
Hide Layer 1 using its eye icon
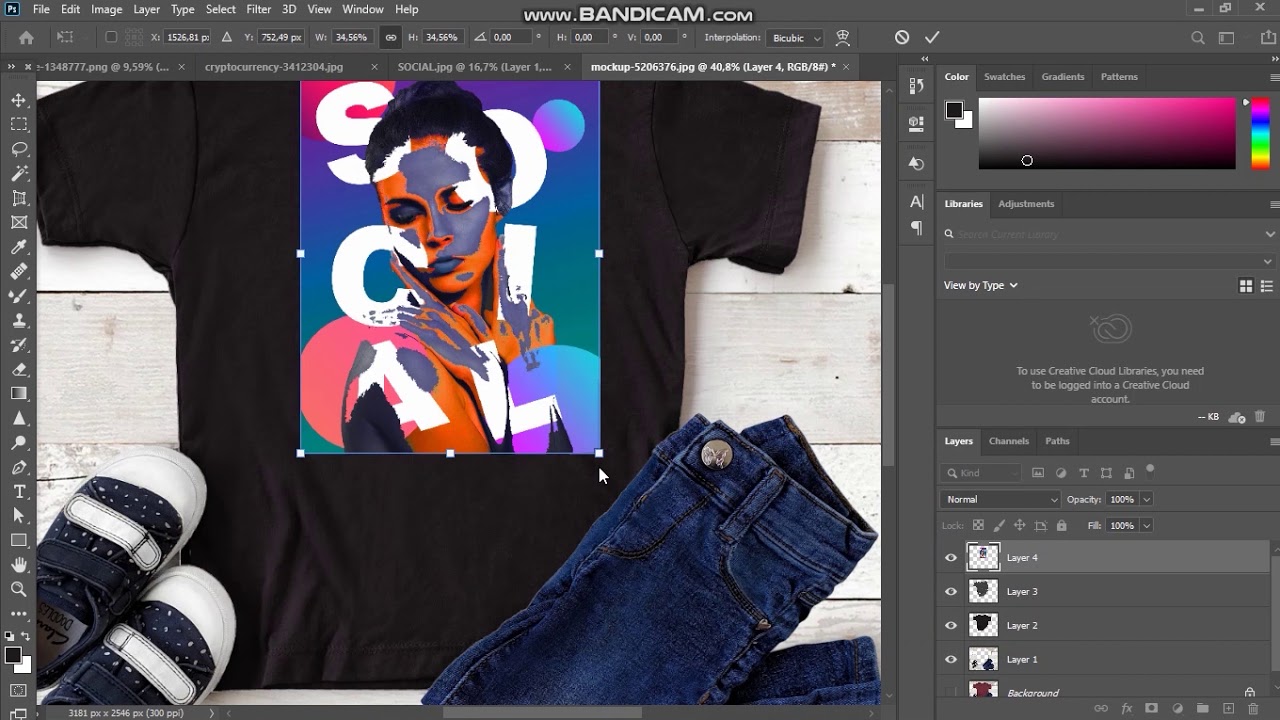[951, 660]
